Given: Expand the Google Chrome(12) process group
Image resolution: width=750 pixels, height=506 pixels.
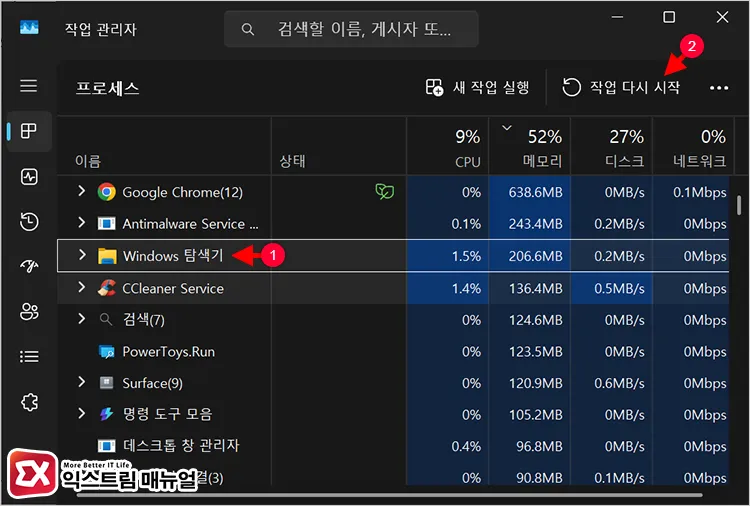Looking at the screenshot, I should 82,191.
